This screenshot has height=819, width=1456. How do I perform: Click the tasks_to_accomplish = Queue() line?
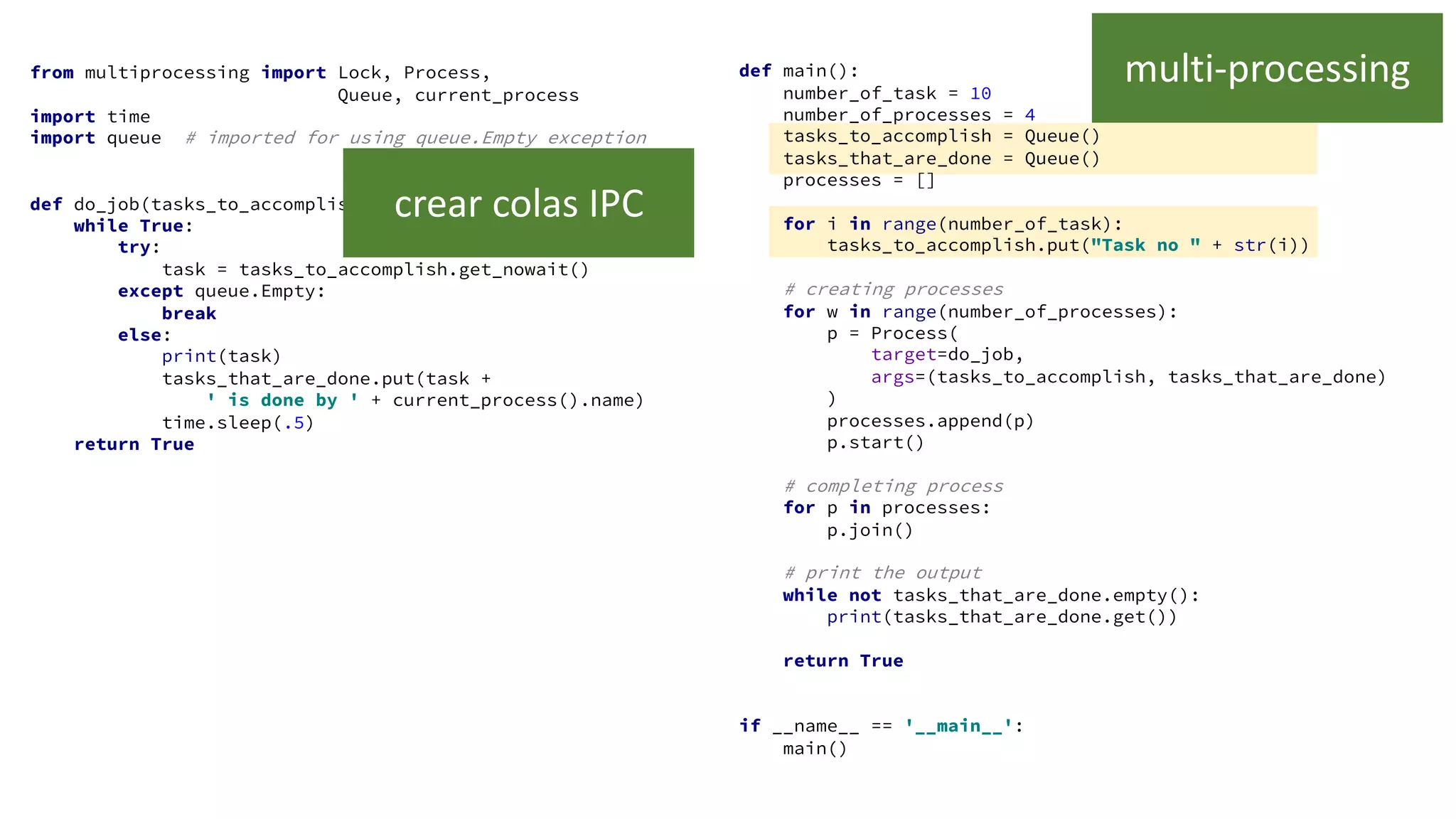click(x=941, y=136)
